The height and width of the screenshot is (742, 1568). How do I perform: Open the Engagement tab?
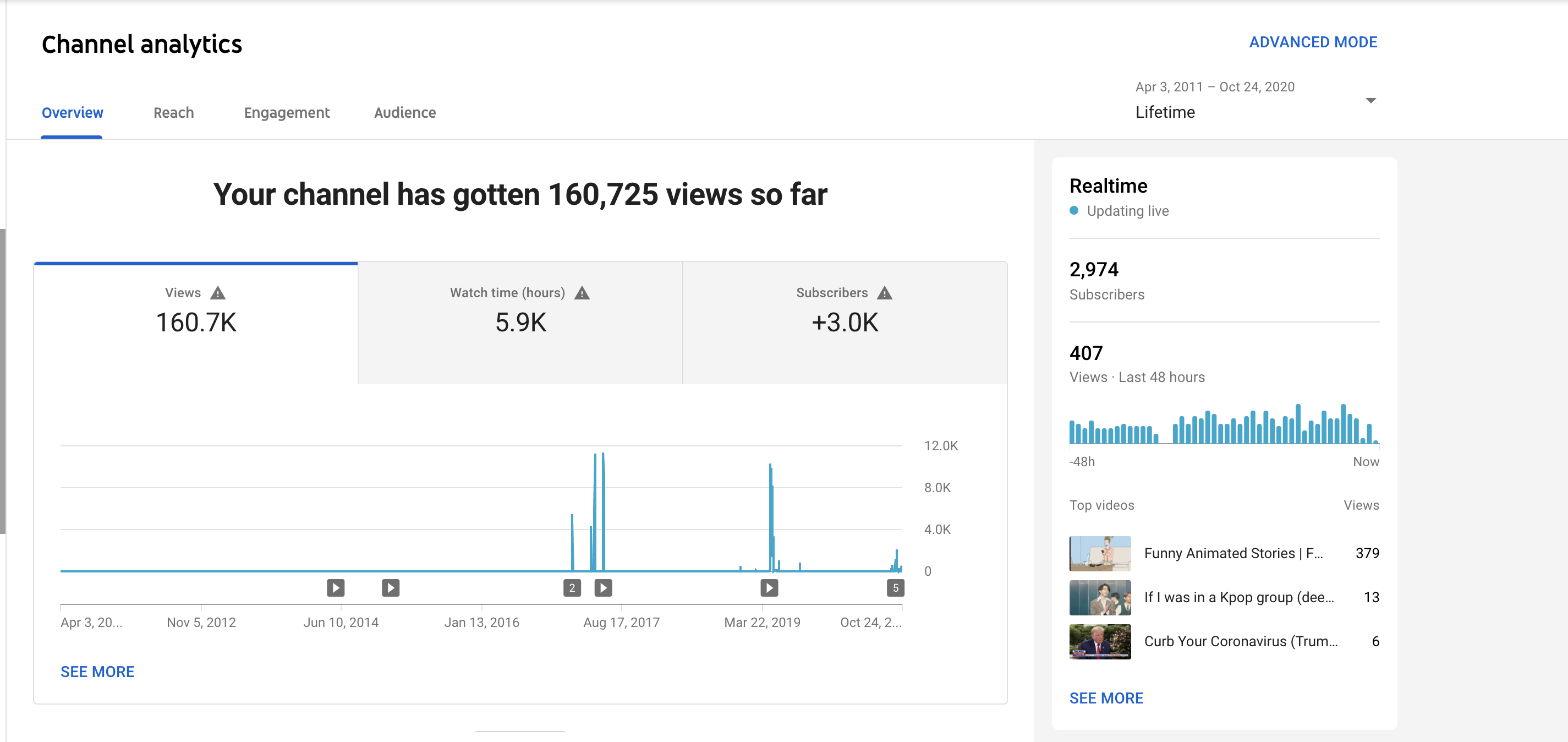(286, 113)
